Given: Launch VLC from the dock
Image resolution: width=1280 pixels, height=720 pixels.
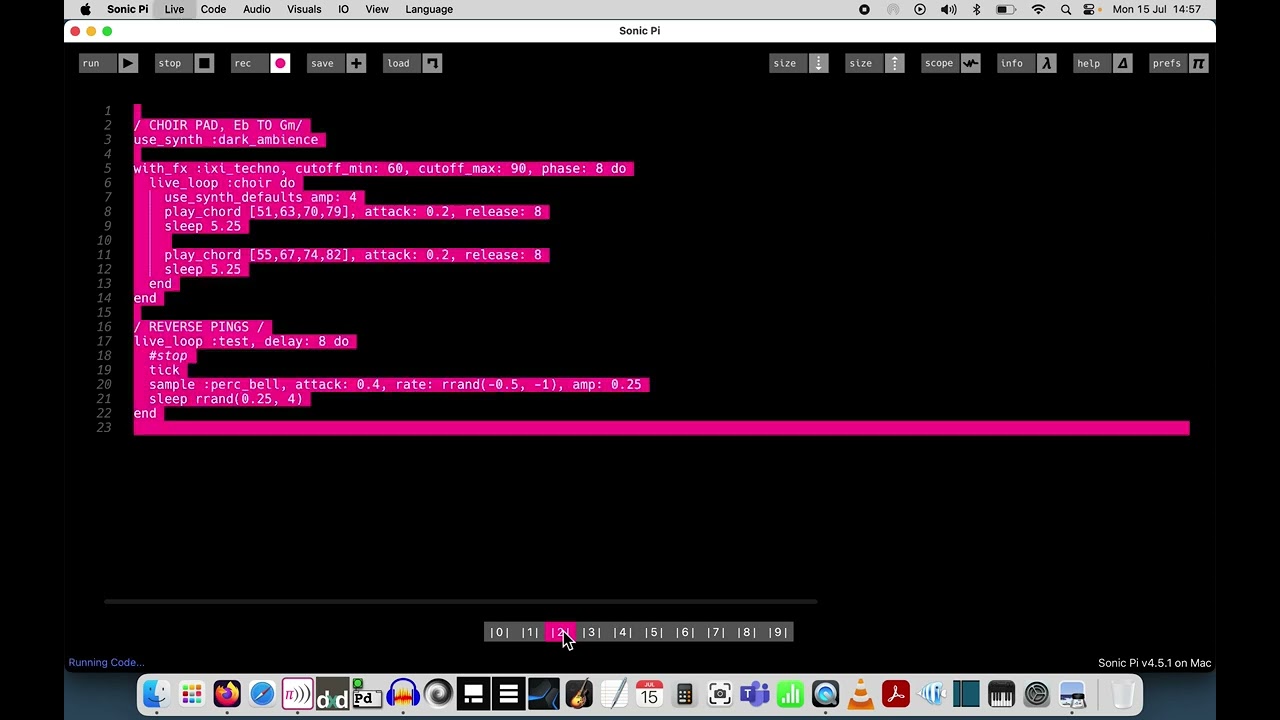Looking at the screenshot, I should [860, 693].
